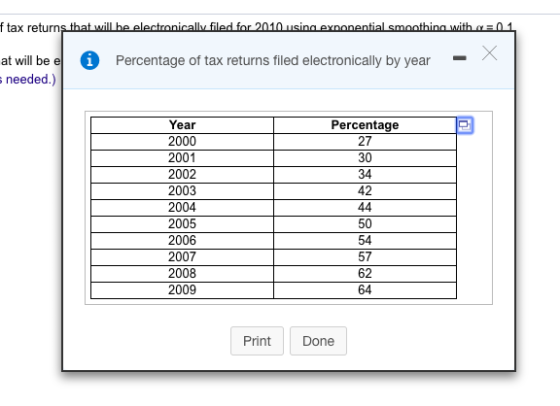560x406 pixels.
Task: Click the dialog title text
Action: [x=273, y=61]
